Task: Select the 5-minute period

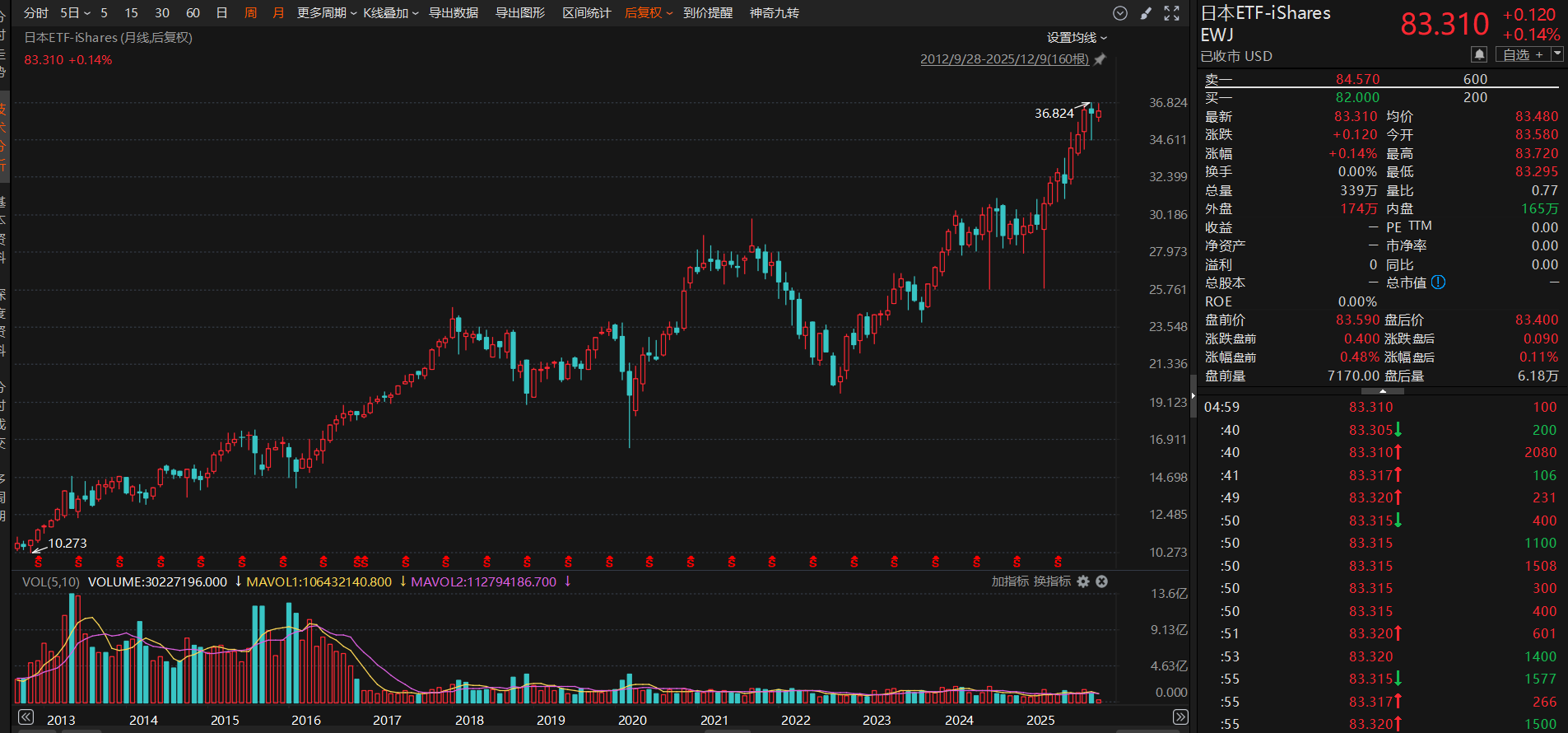Action: click(105, 13)
